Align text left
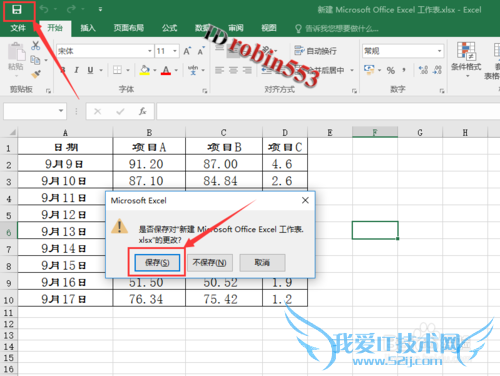Screen dimensions: 500x376 click(x=219, y=70)
